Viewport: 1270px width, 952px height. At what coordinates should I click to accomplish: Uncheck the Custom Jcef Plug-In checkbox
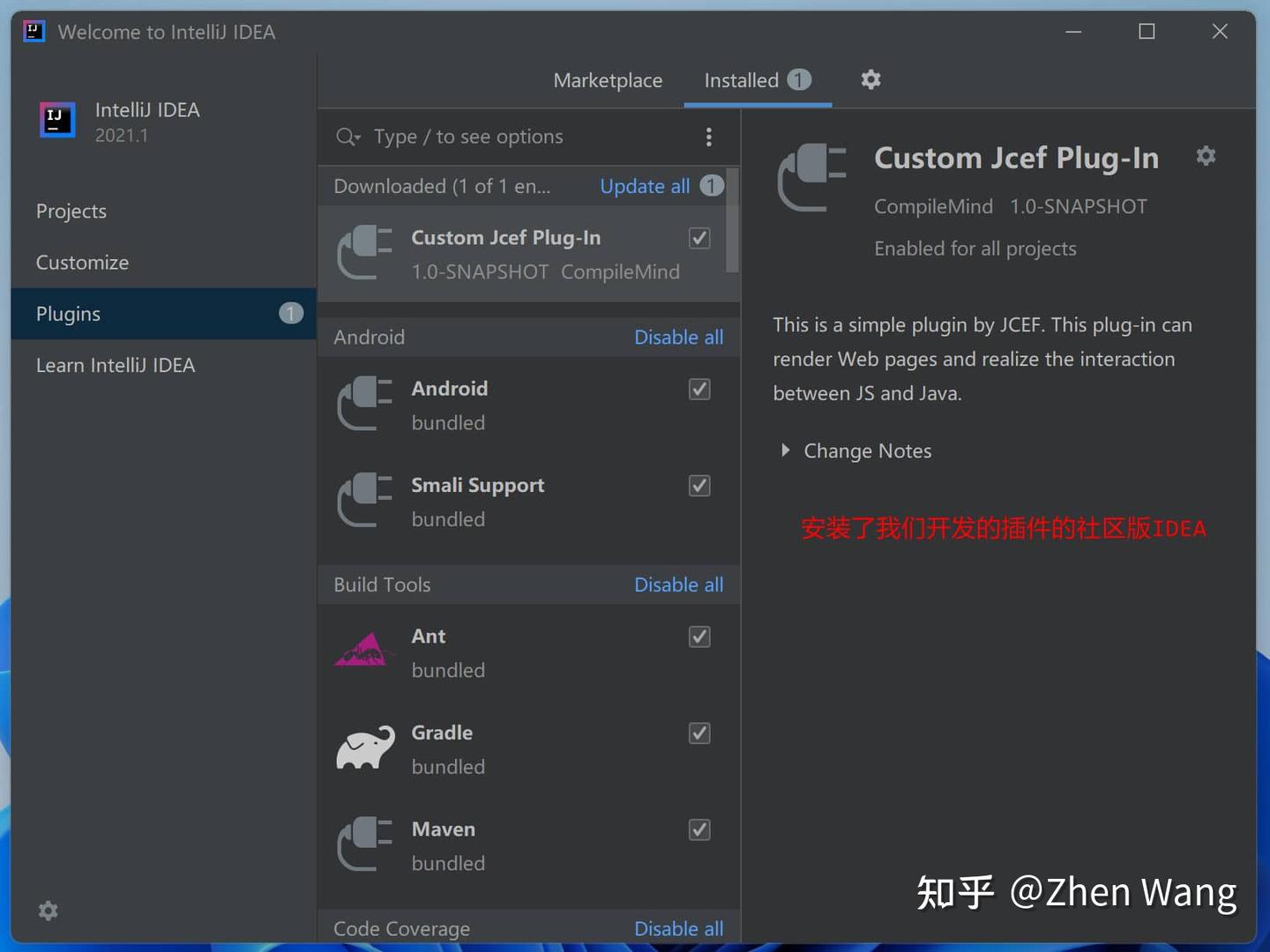[699, 238]
